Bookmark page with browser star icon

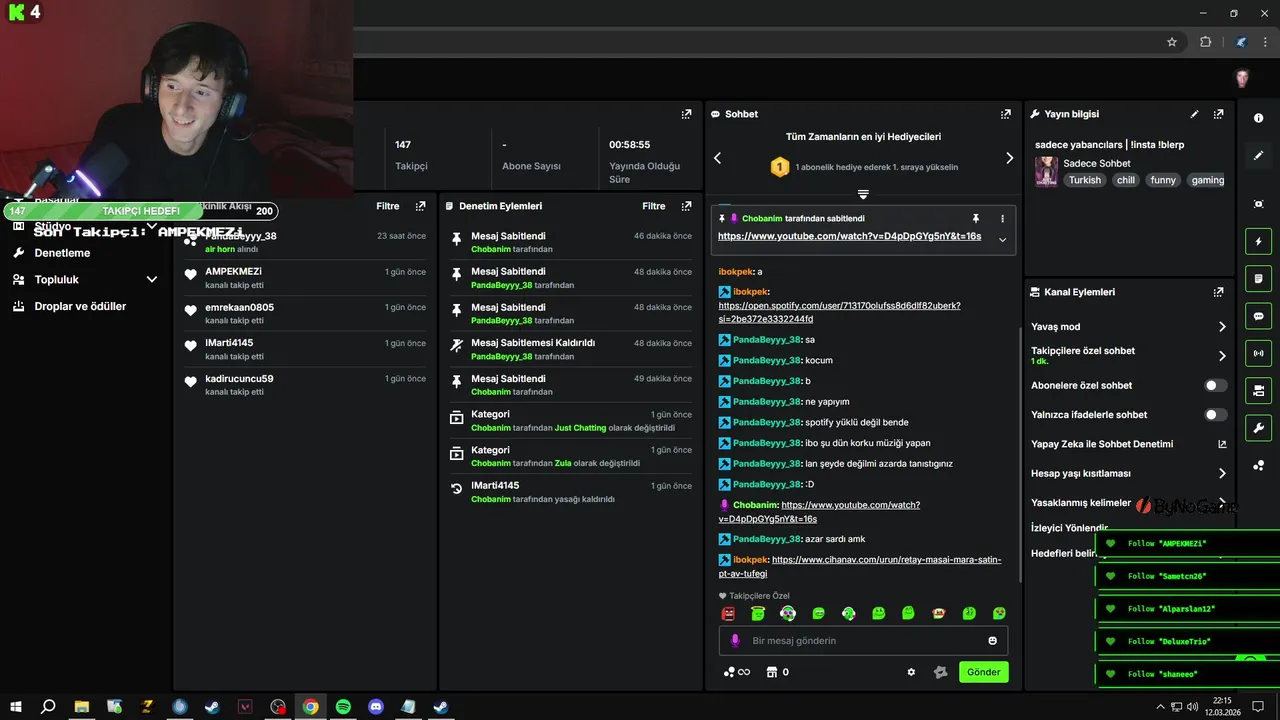(x=1172, y=42)
